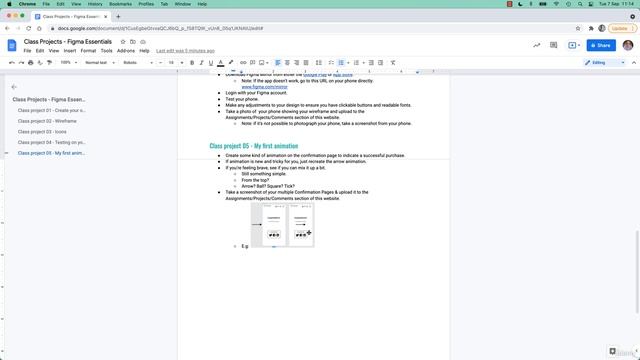Open the highlight color picker
The width and height of the screenshot is (640, 360).
[231, 62]
